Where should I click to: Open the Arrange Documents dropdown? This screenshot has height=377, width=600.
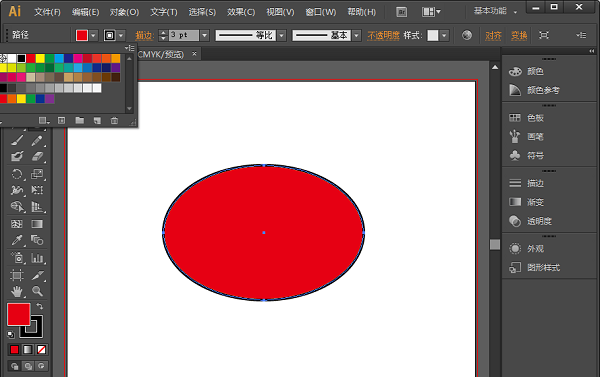click(x=431, y=12)
